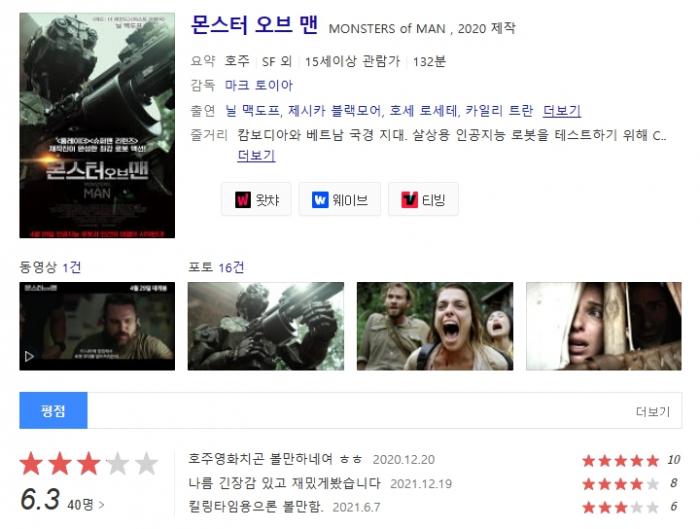Open the Watcha (왓챠) streaming button

click(x=256, y=199)
